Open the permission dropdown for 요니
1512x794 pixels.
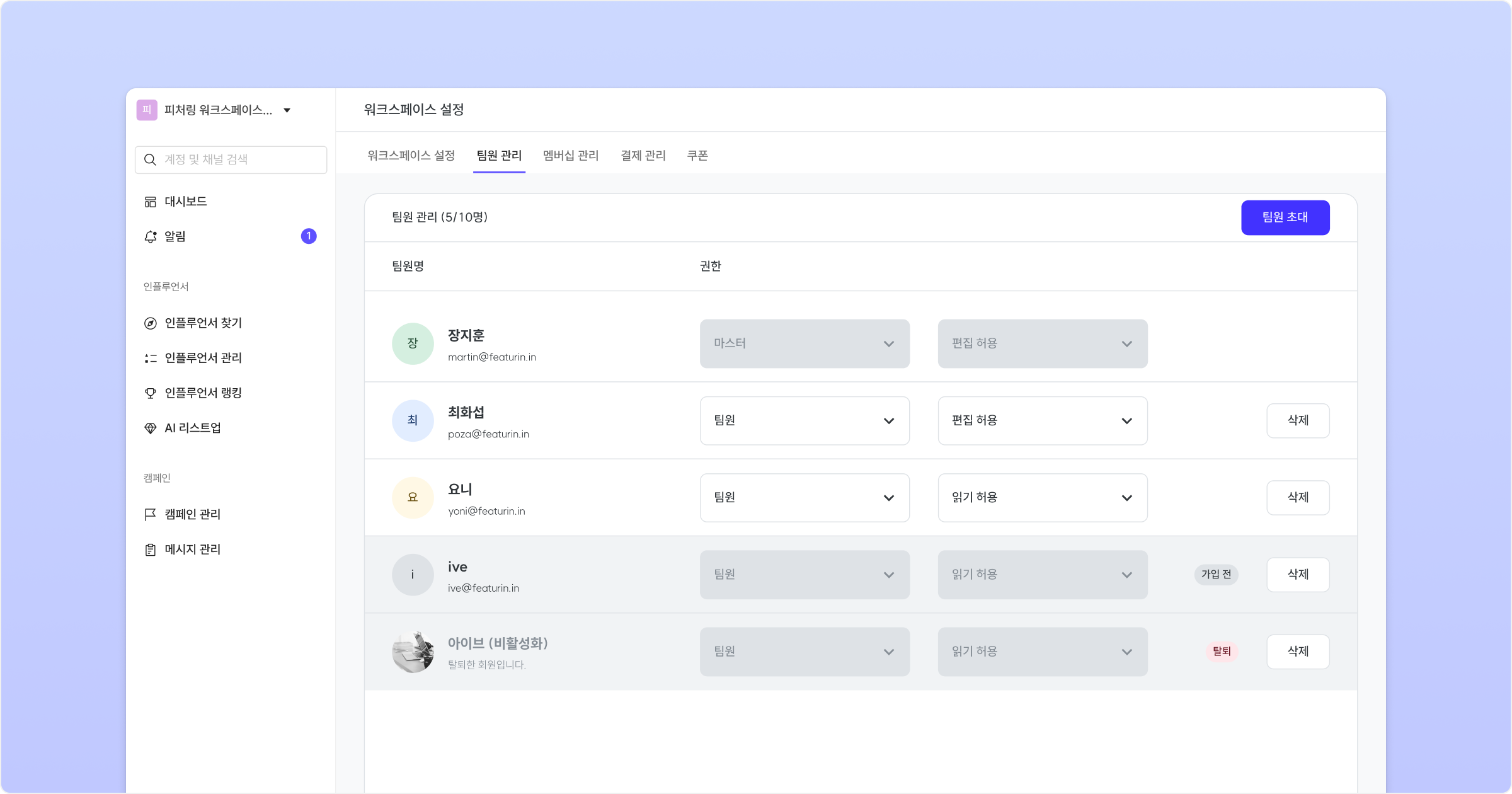click(x=1042, y=498)
